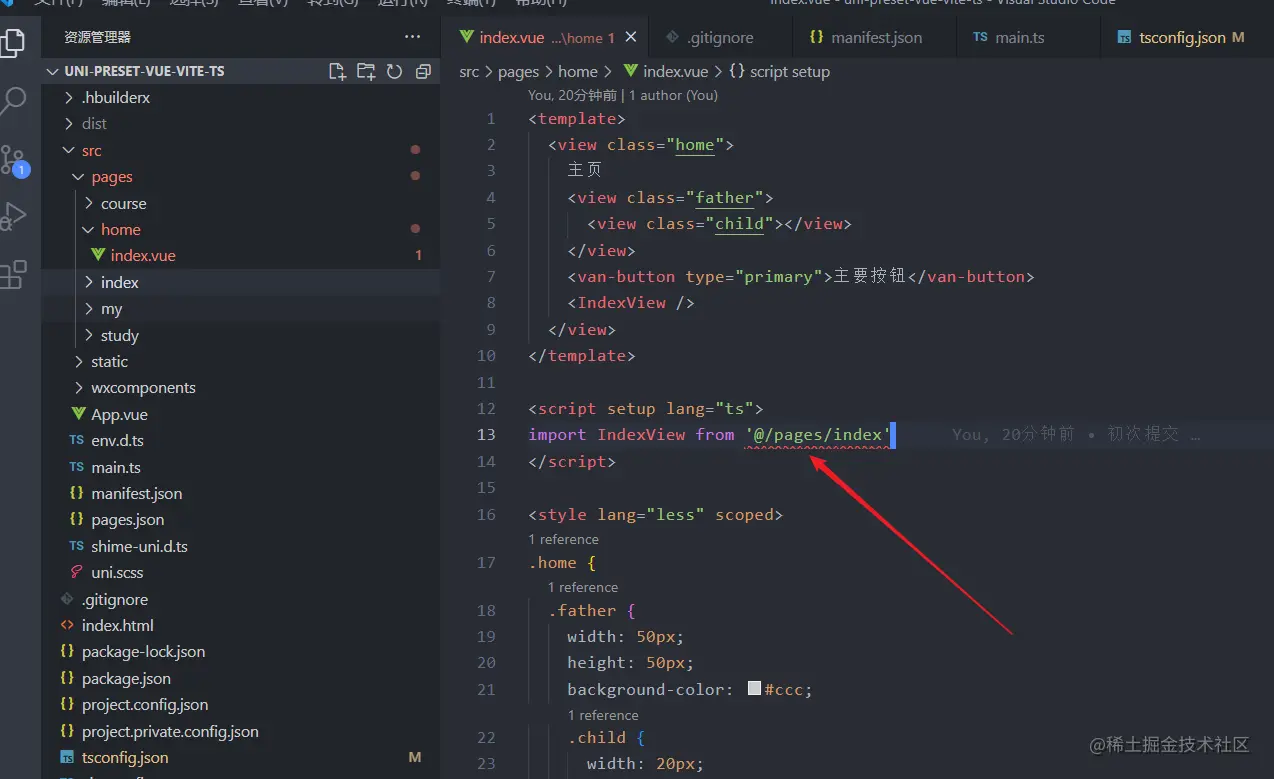This screenshot has height=779, width=1274.
Task: Click the git blame author annotation at top
Action: coord(623,96)
